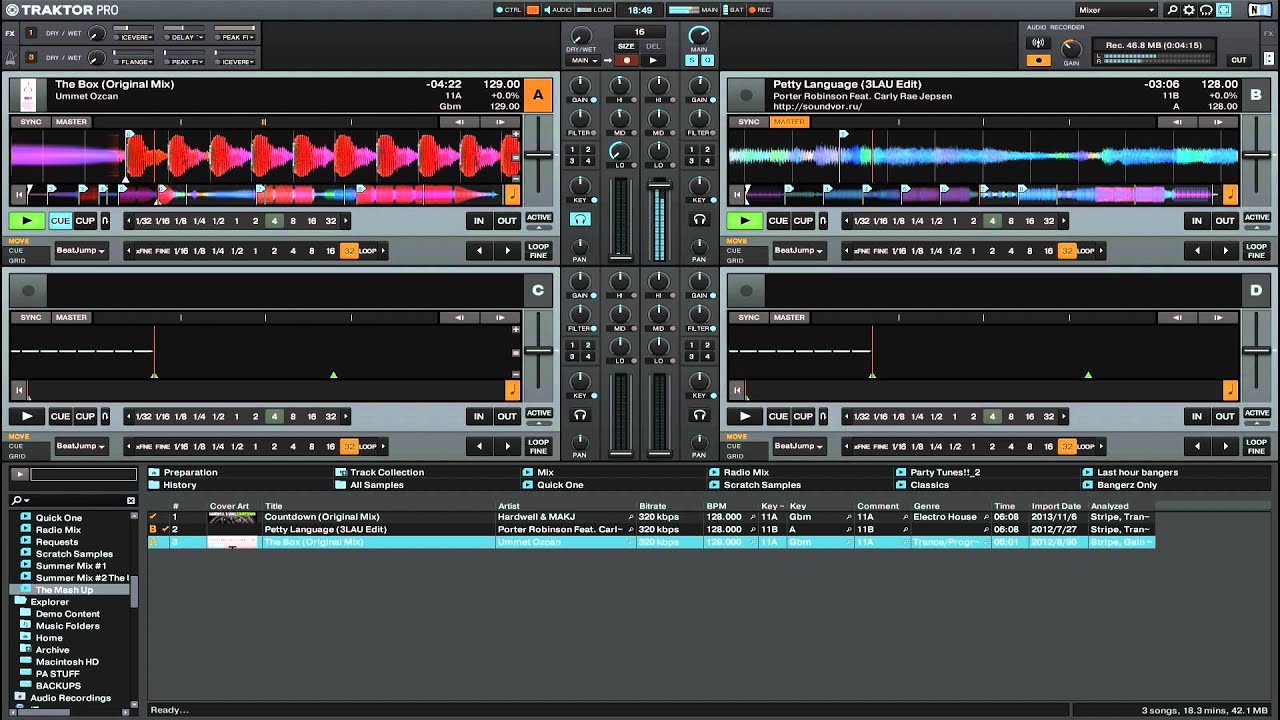Open preferences with the gear icon
Image resolution: width=1280 pixels, height=720 pixels.
coord(1189,10)
